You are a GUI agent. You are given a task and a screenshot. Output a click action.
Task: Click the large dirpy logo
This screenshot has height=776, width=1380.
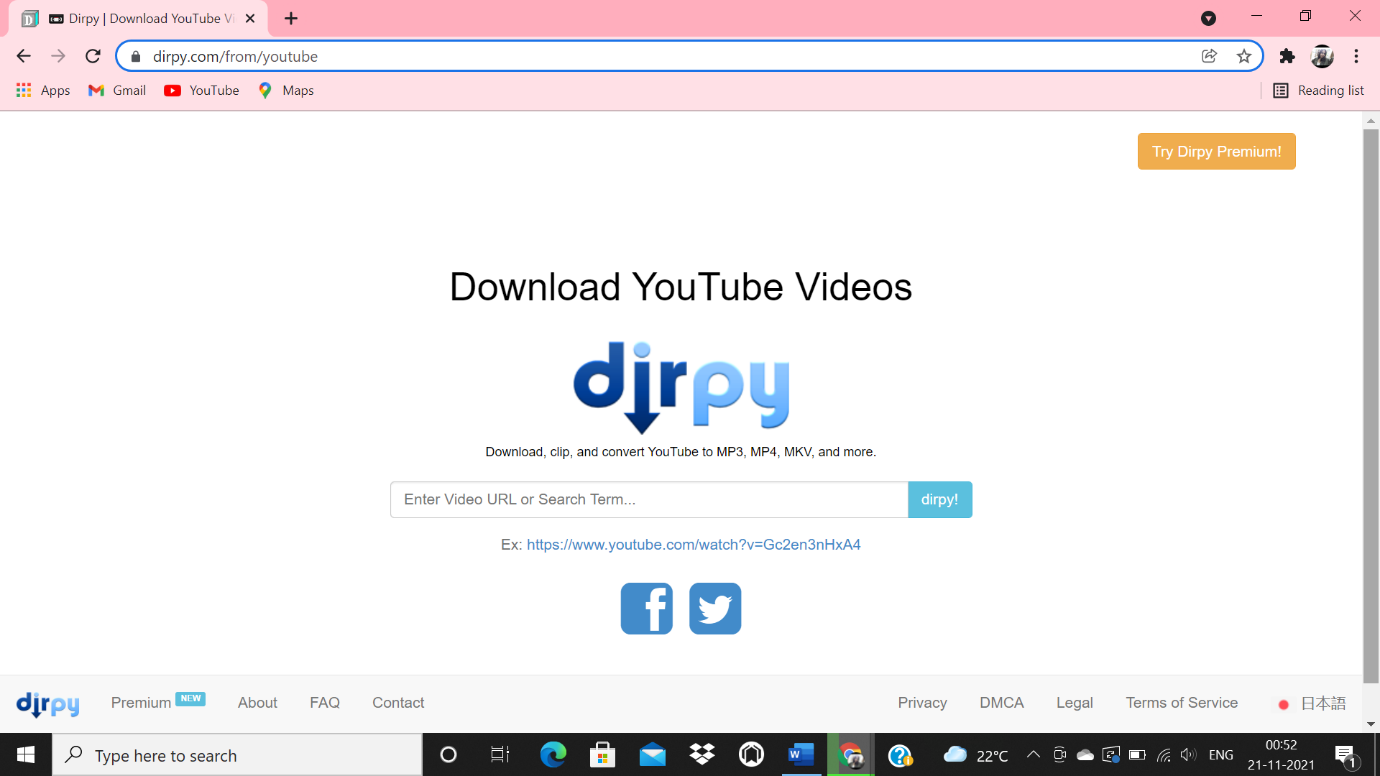[x=681, y=387]
